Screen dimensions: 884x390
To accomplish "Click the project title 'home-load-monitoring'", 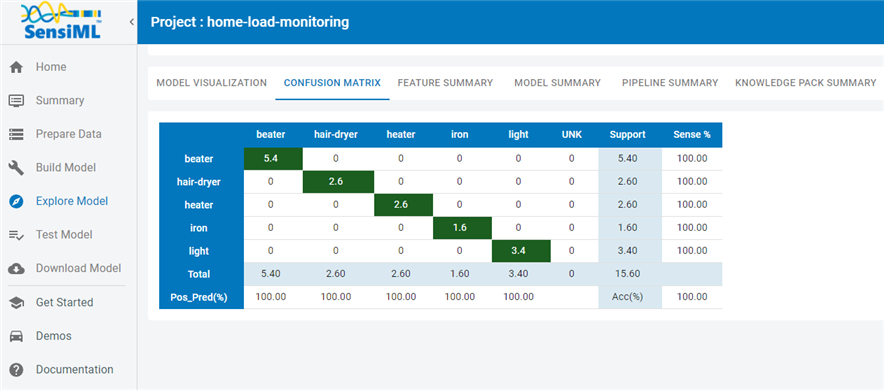I will (x=278, y=23).
